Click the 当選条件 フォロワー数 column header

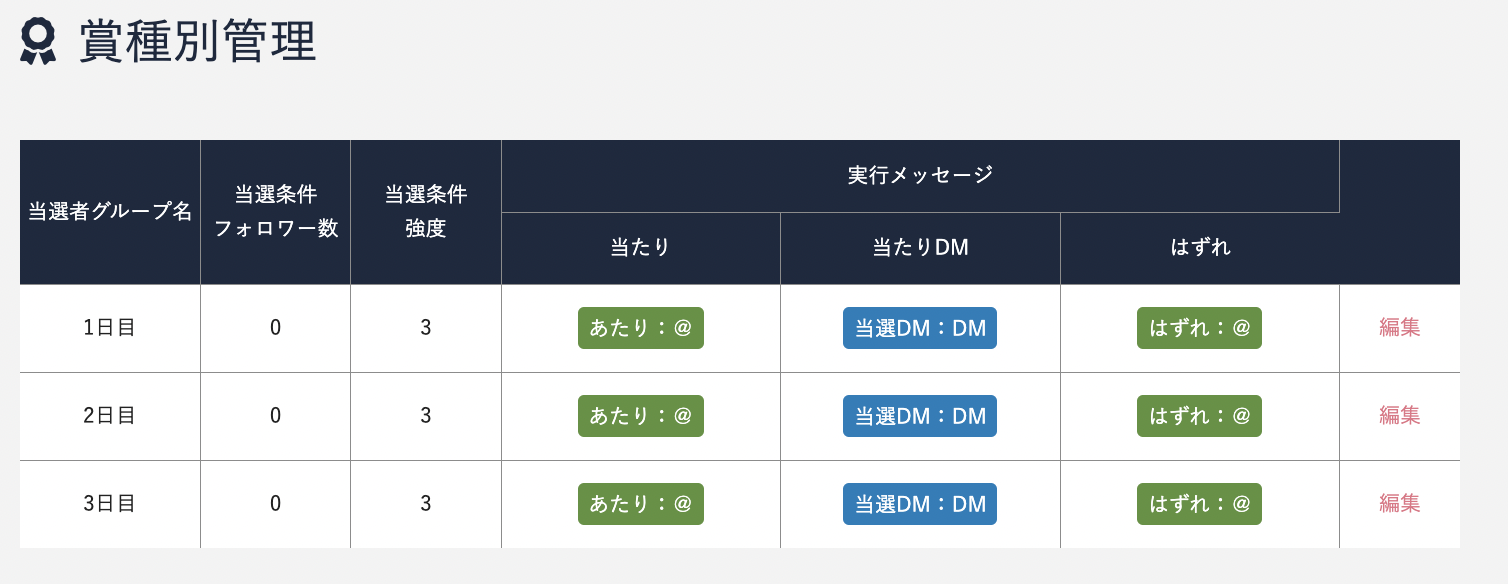(276, 212)
